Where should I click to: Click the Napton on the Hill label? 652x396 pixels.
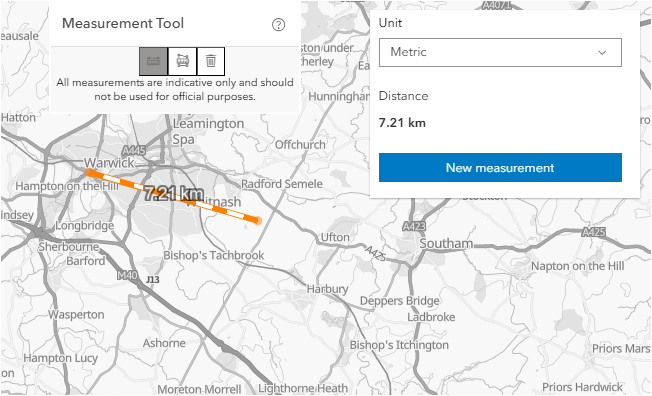tap(578, 266)
